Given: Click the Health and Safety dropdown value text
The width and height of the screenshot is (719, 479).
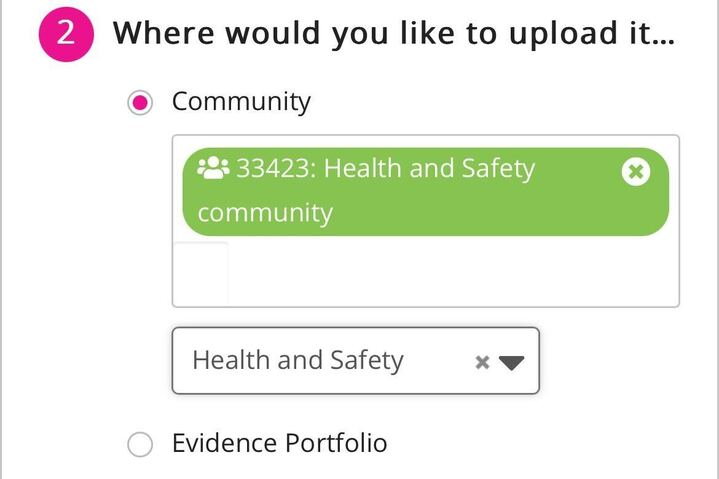Looking at the screenshot, I should pyautogui.click(x=297, y=360).
